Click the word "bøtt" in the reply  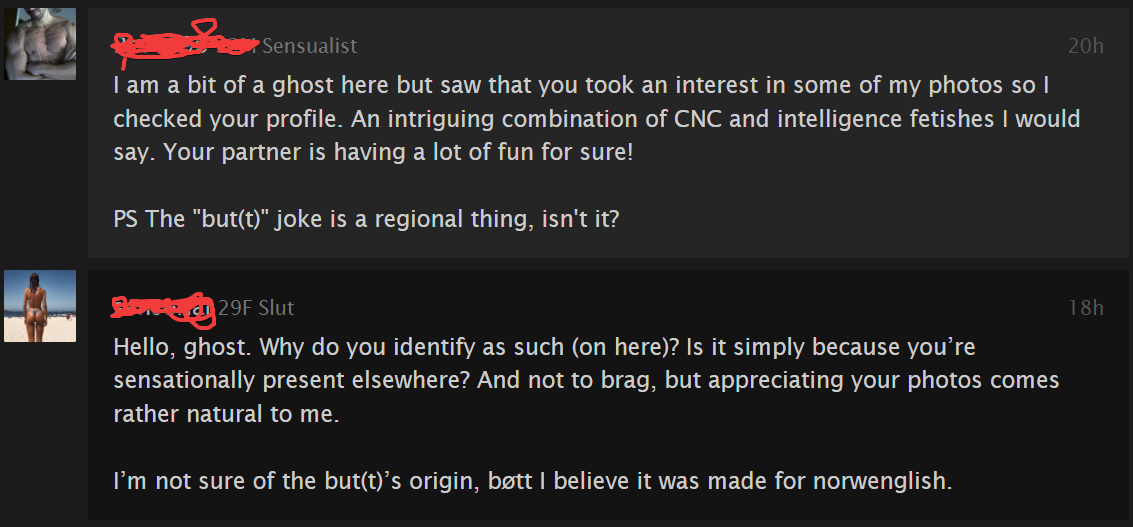[512, 481]
